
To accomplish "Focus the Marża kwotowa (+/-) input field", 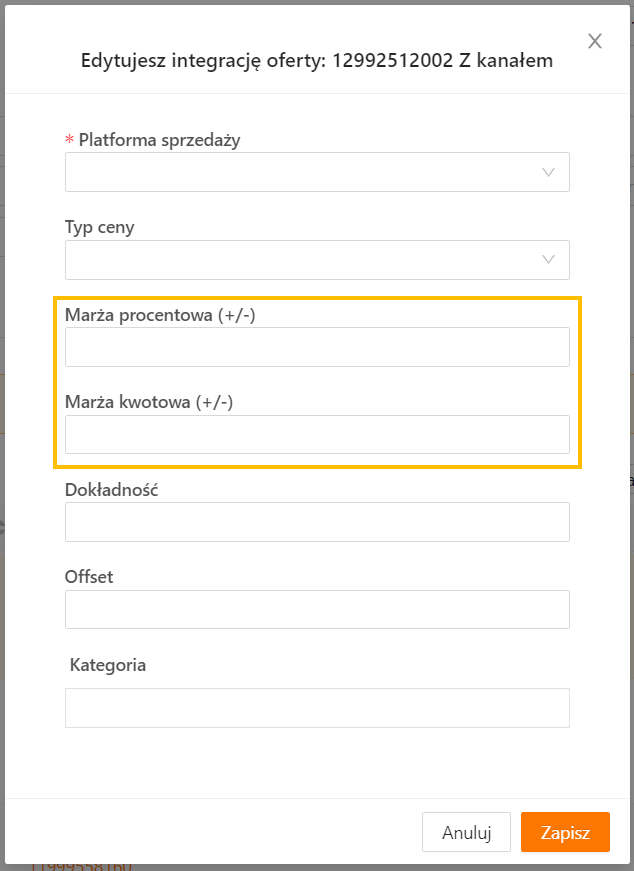I will [317, 435].
